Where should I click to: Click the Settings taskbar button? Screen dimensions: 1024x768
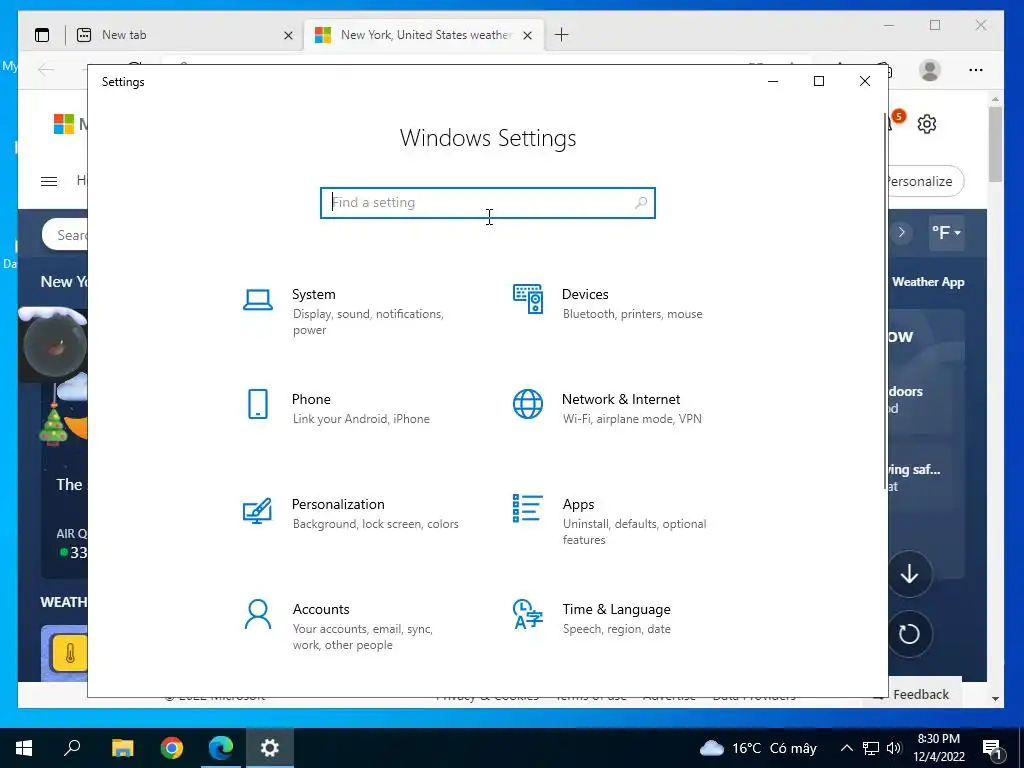[270, 748]
